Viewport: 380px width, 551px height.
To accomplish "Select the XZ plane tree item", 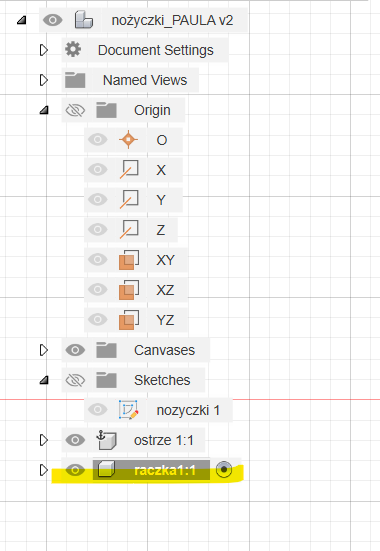I will point(136,290).
